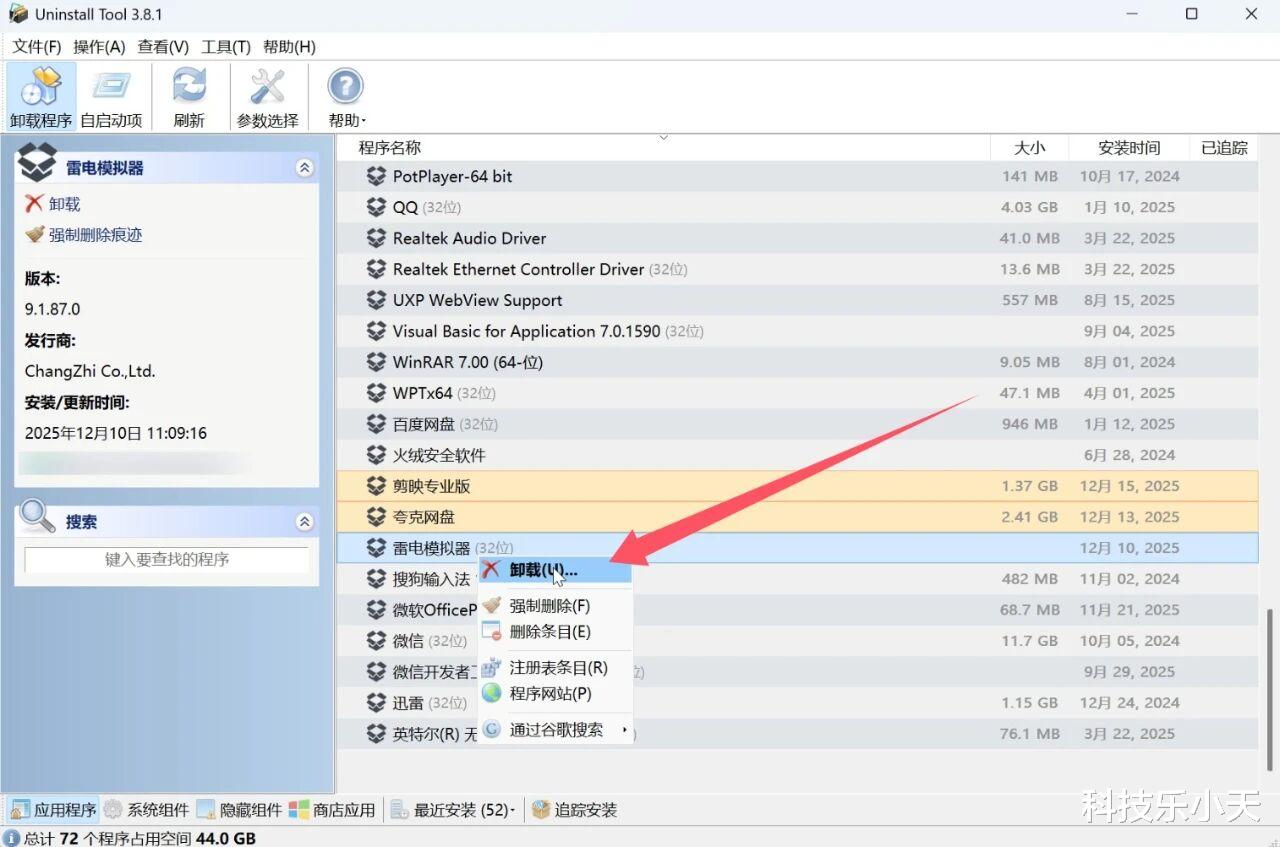
Task: Click the 9.1.87.0 version value
Action: pos(52,309)
